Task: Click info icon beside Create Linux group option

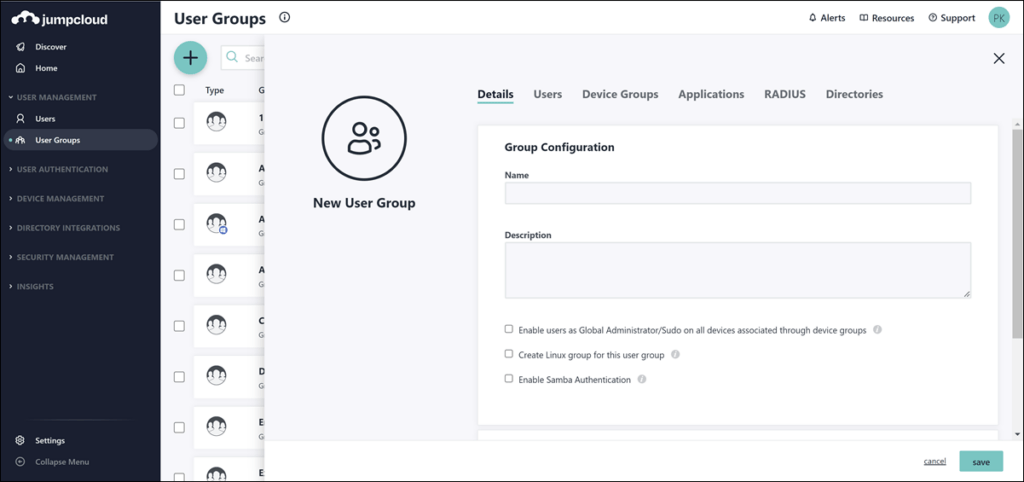Action: pos(675,355)
